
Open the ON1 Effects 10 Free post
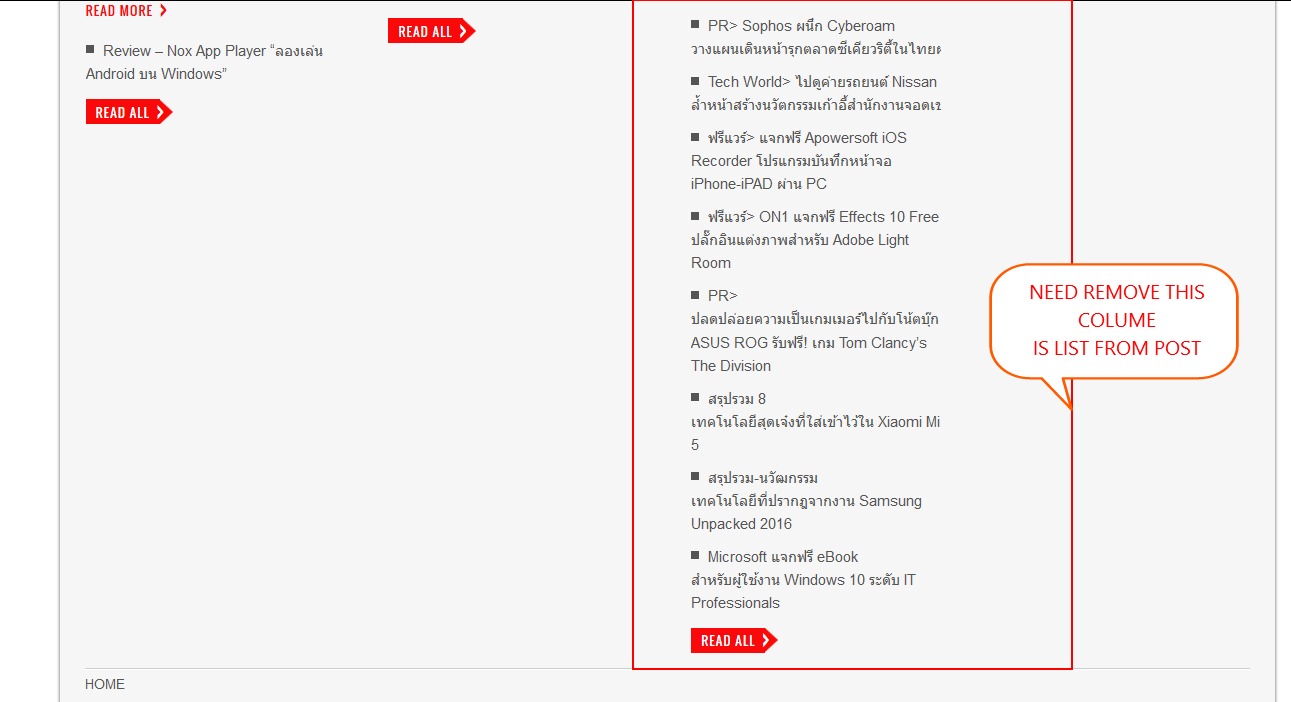click(814, 240)
